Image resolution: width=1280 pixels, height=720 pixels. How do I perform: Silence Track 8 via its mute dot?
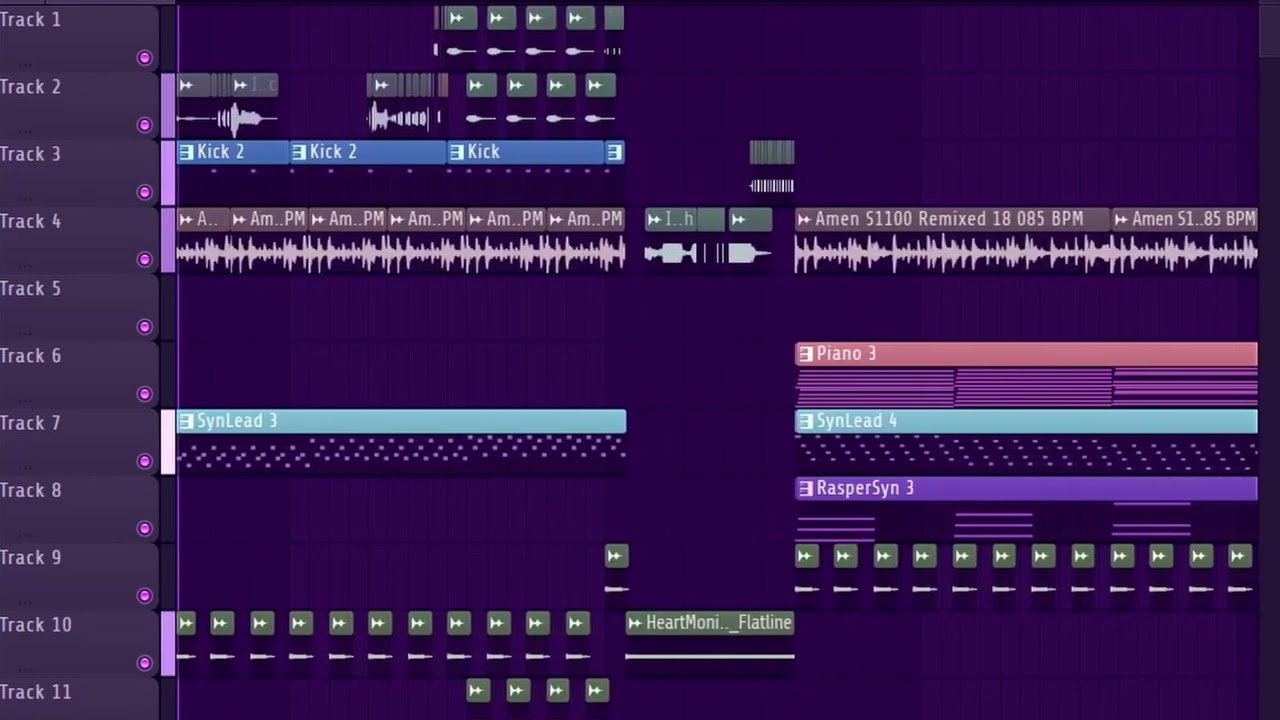point(144,528)
